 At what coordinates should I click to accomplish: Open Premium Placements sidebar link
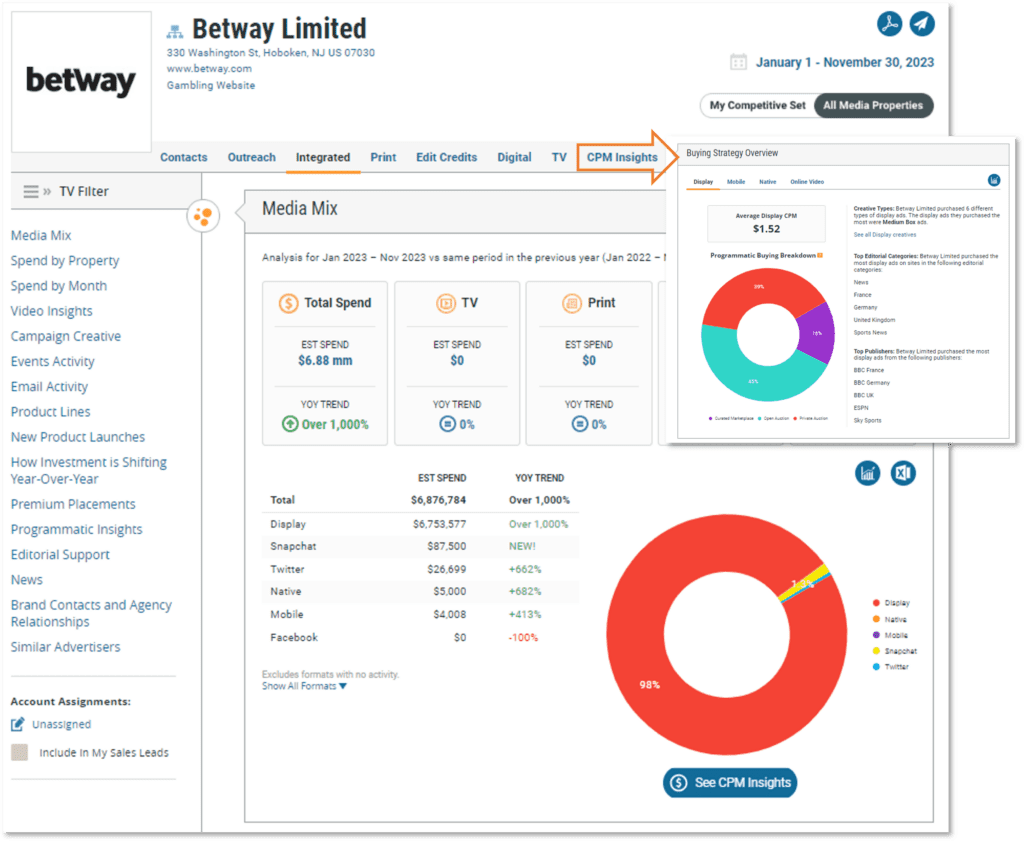pyautogui.click(x=73, y=504)
